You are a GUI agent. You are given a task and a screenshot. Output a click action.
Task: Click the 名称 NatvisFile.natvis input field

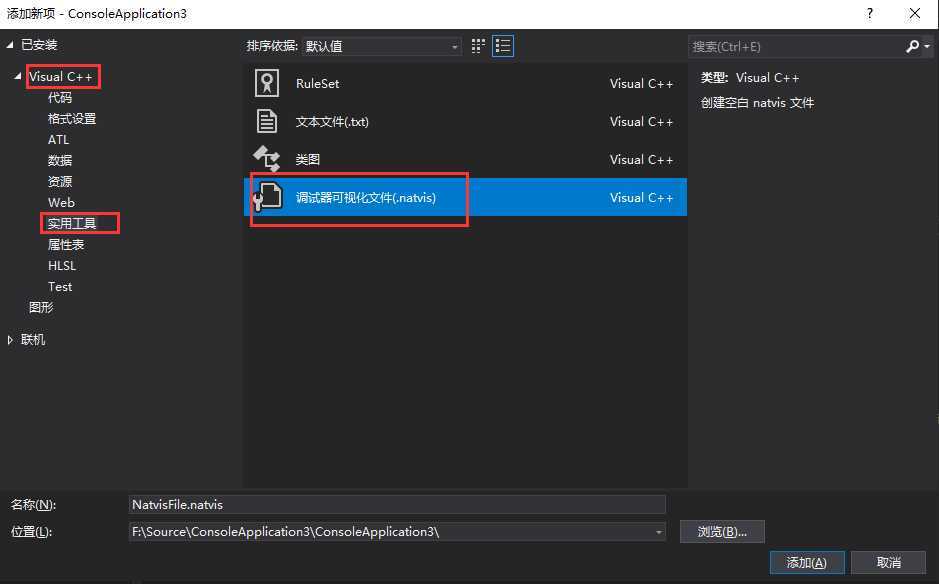(x=397, y=504)
